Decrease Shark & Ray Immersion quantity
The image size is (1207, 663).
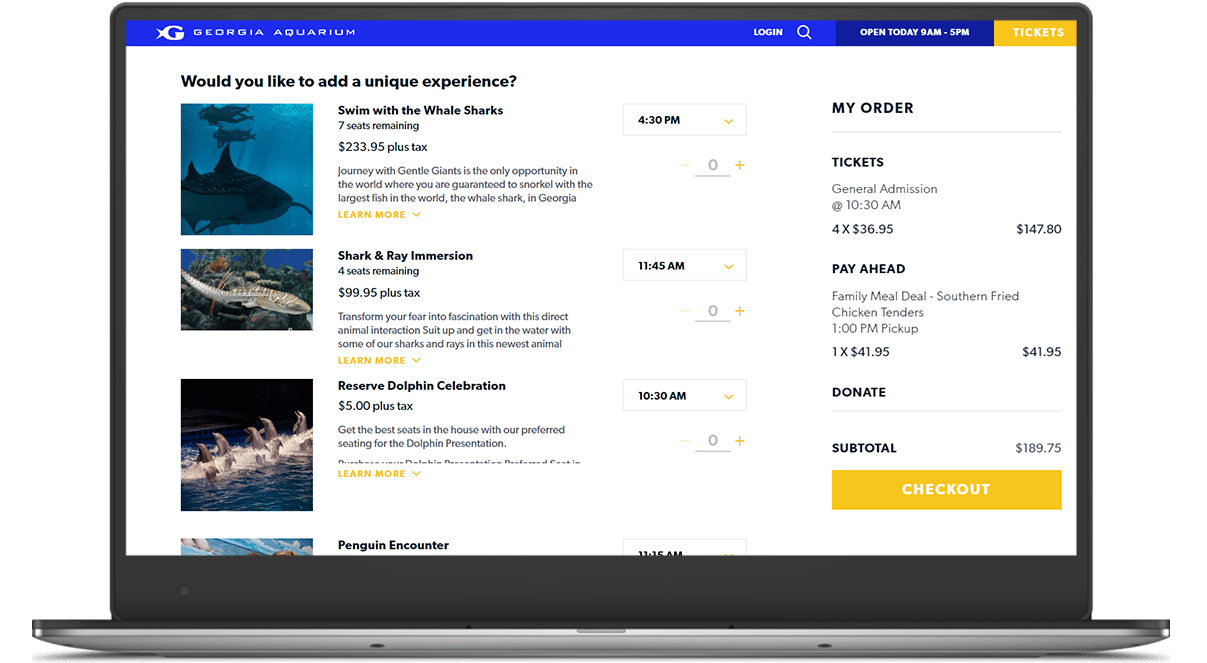click(684, 311)
